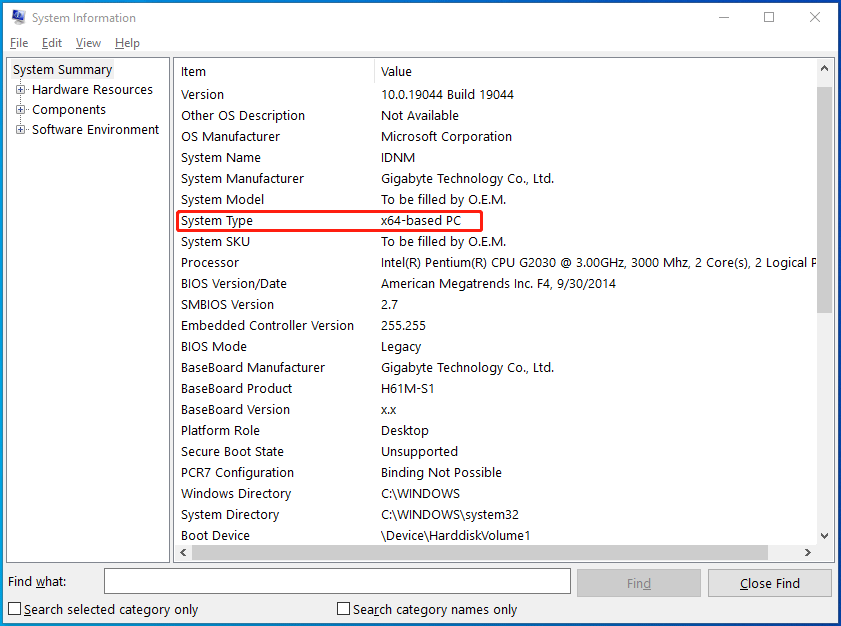Enable Search selected category only
This screenshot has height=626, width=841.
[x=14, y=608]
